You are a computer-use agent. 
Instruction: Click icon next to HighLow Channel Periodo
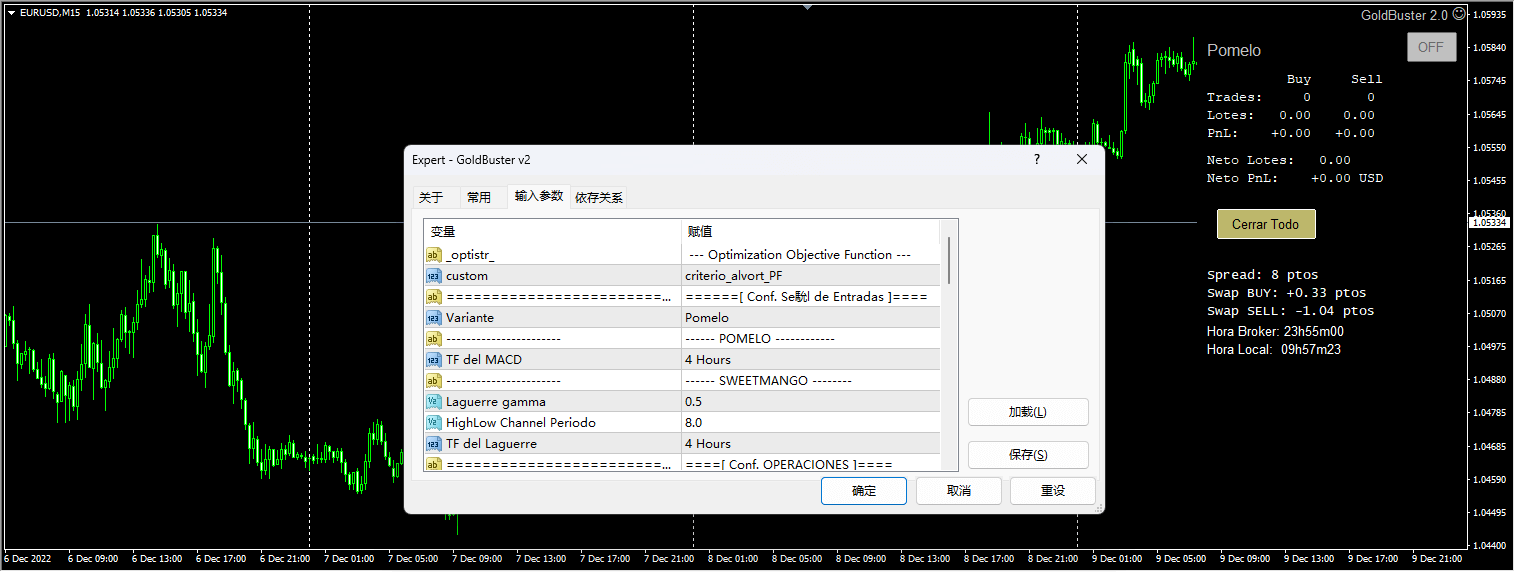[x=434, y=423]
